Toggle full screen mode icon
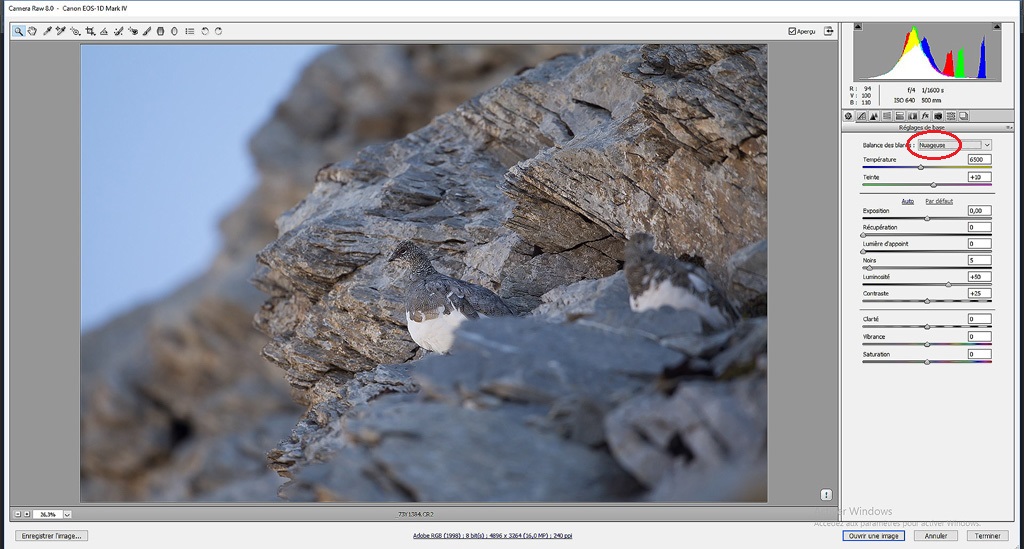Image resolution: width=1024 pixels, height=549 pixels. point(828,31)
